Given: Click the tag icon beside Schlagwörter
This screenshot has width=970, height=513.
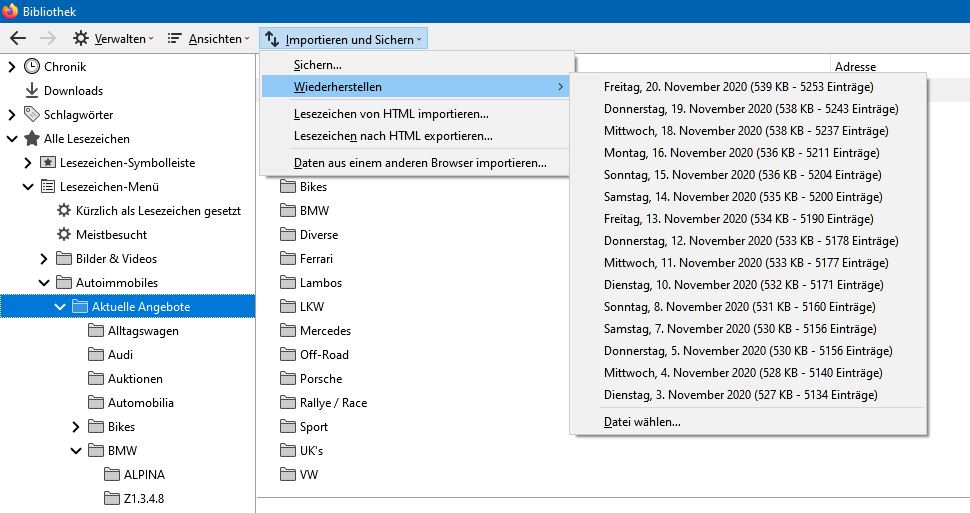Looking at the screenshot, I should pos(32,115).
